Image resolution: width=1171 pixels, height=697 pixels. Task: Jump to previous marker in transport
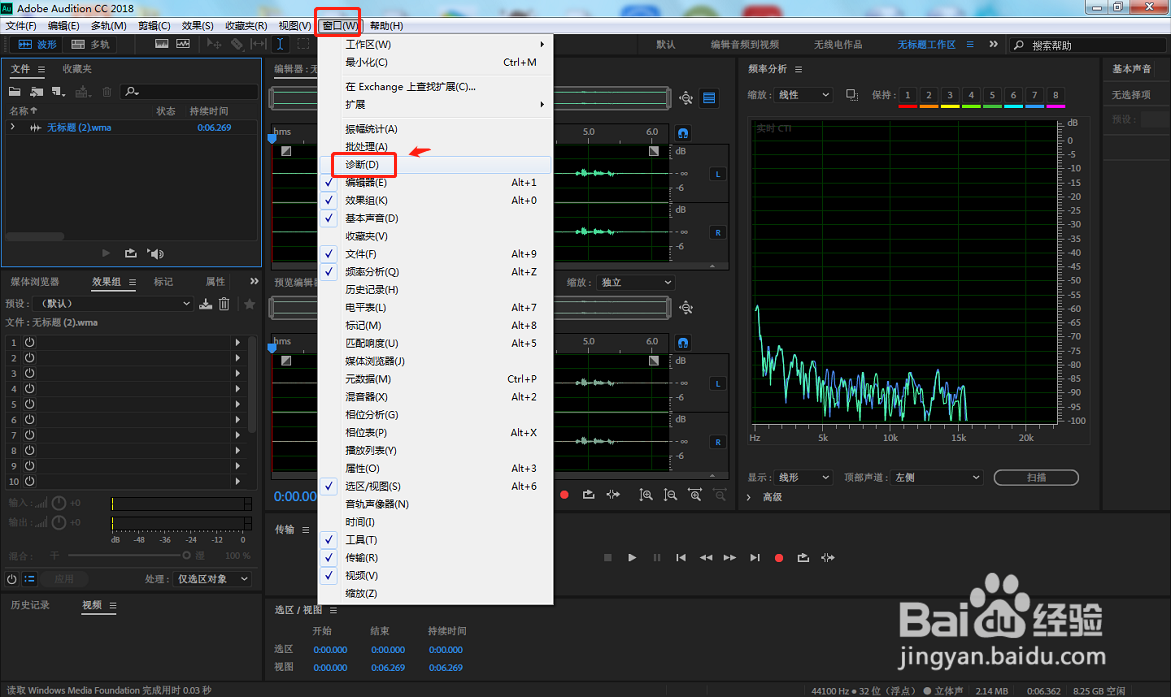[x=680, y=558]
